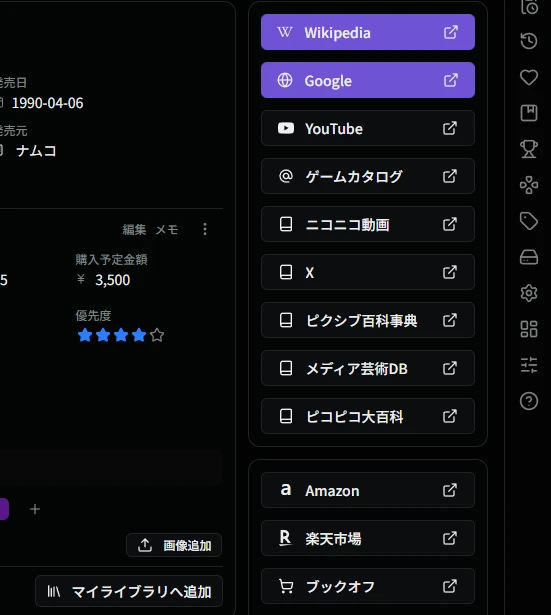The height and width of the screenshot is (615, 551).
Task: Click マイライブラリへ追加 button
Action: pos(129,591)
